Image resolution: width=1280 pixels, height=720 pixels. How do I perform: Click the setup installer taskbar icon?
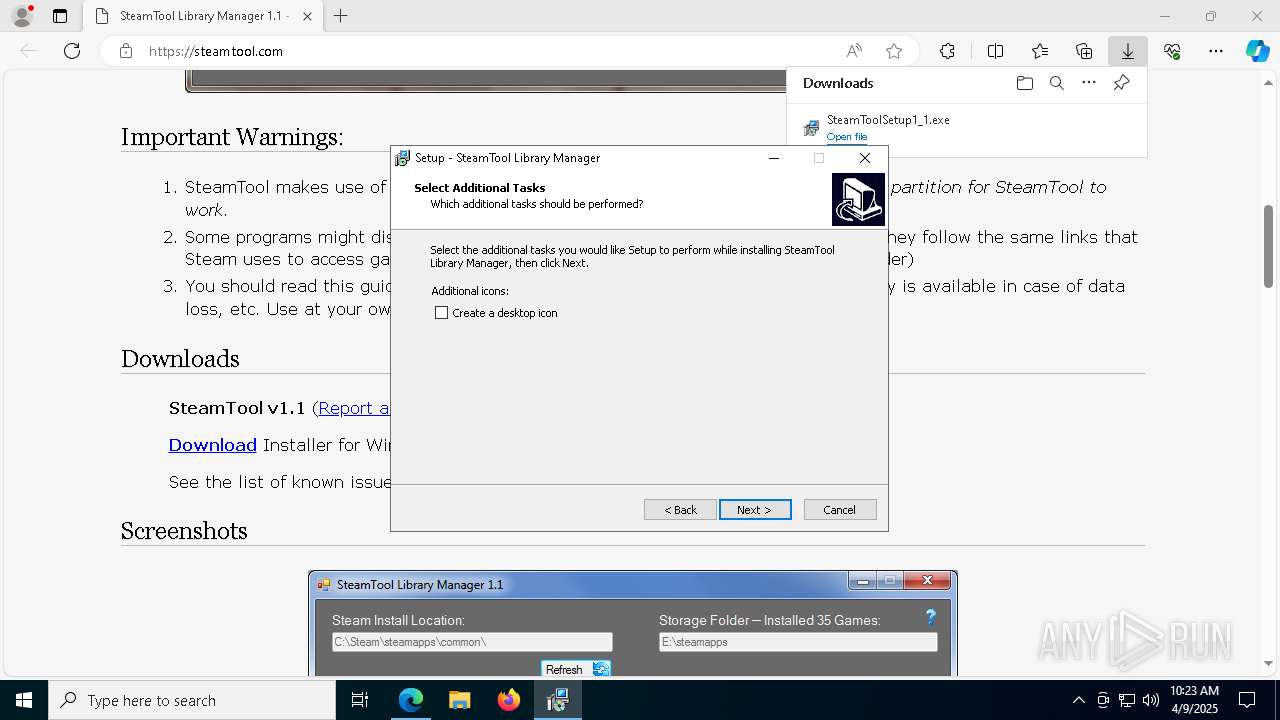[x=557, y=700]
